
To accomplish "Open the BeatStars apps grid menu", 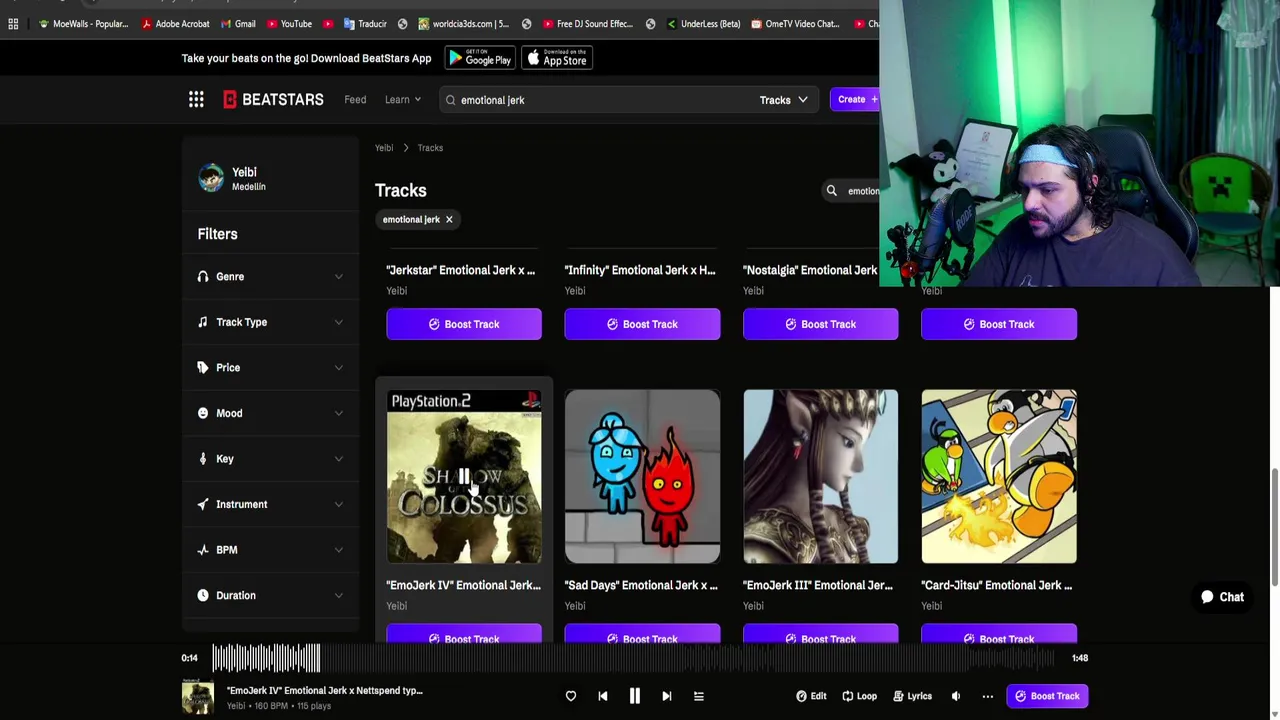I will [196, 99].
